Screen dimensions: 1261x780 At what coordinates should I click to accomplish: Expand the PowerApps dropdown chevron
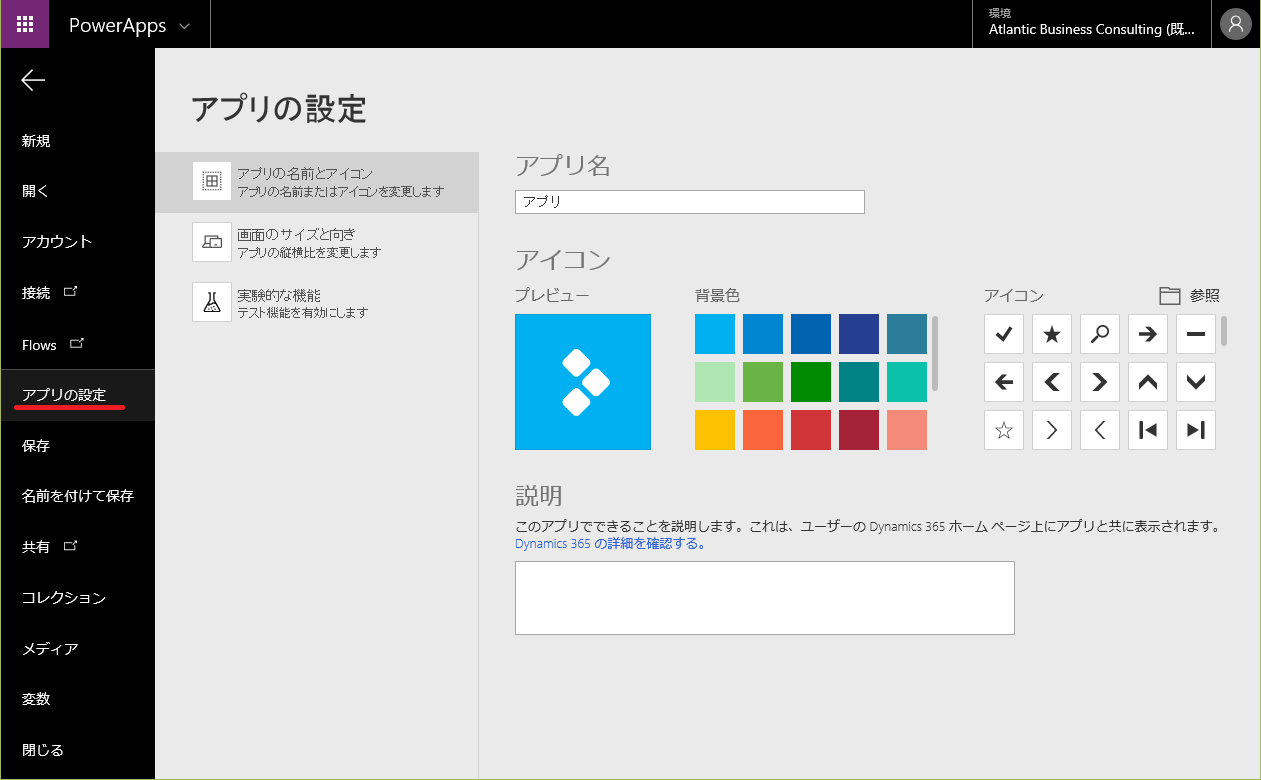pyautogui.click(x=184, y=26)
